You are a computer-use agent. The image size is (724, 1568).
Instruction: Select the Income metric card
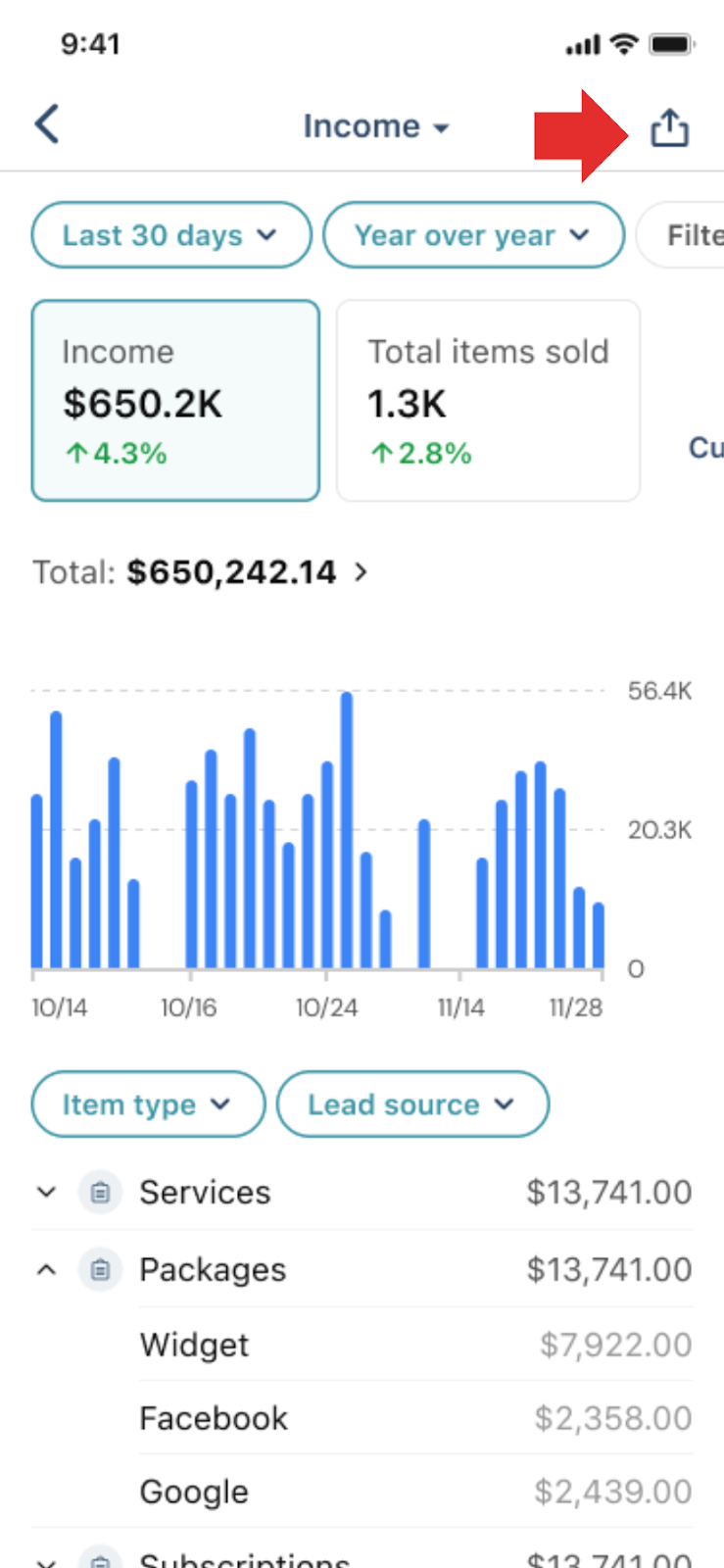pos(175,399)
